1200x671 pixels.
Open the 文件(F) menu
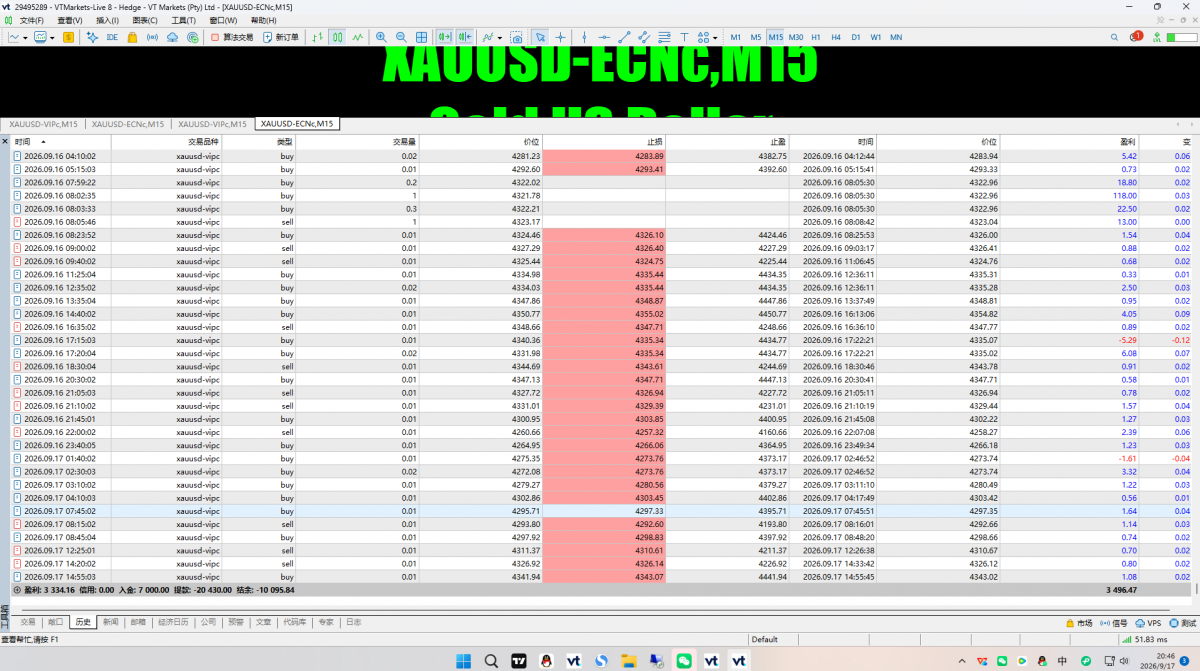coord(32,20)
